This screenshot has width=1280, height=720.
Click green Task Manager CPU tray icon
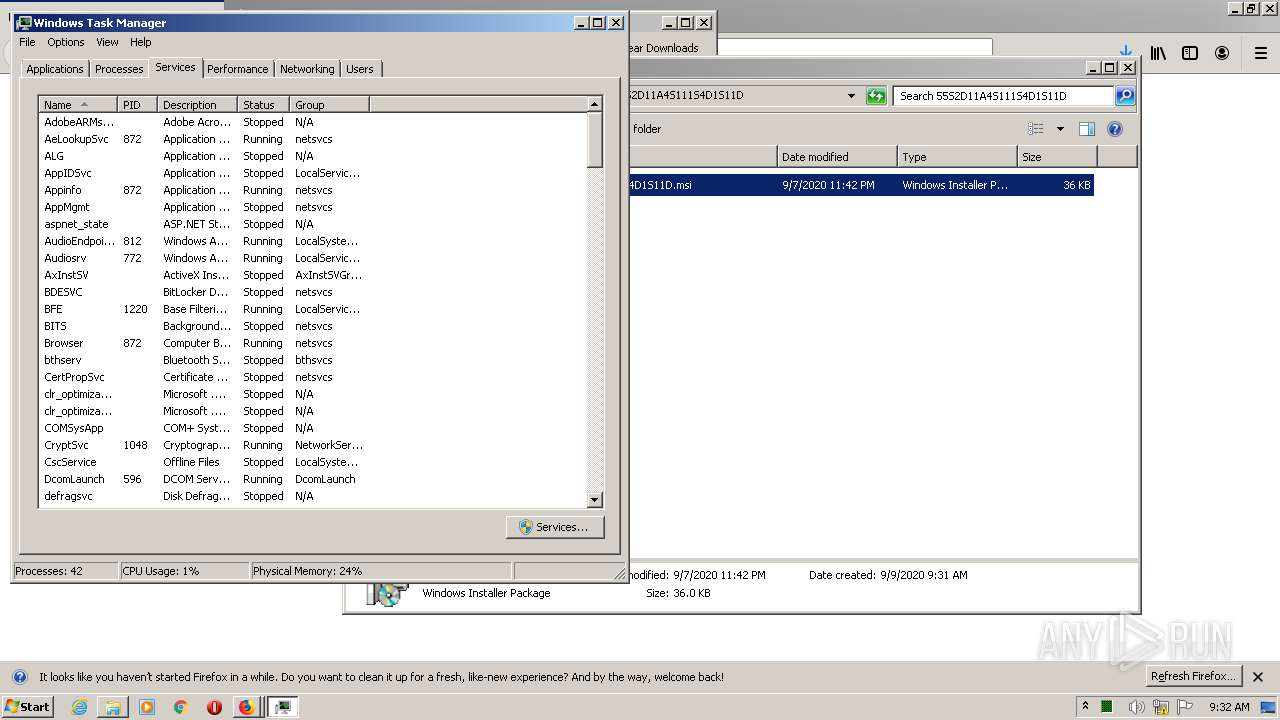[x=1107, y=707]
